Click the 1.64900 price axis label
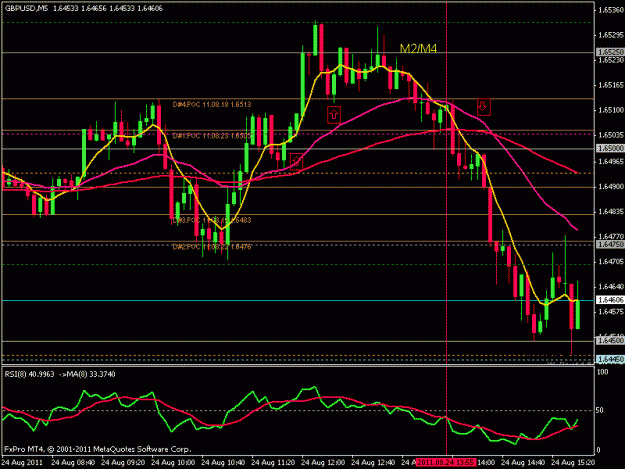 click(x=611, y=186)
